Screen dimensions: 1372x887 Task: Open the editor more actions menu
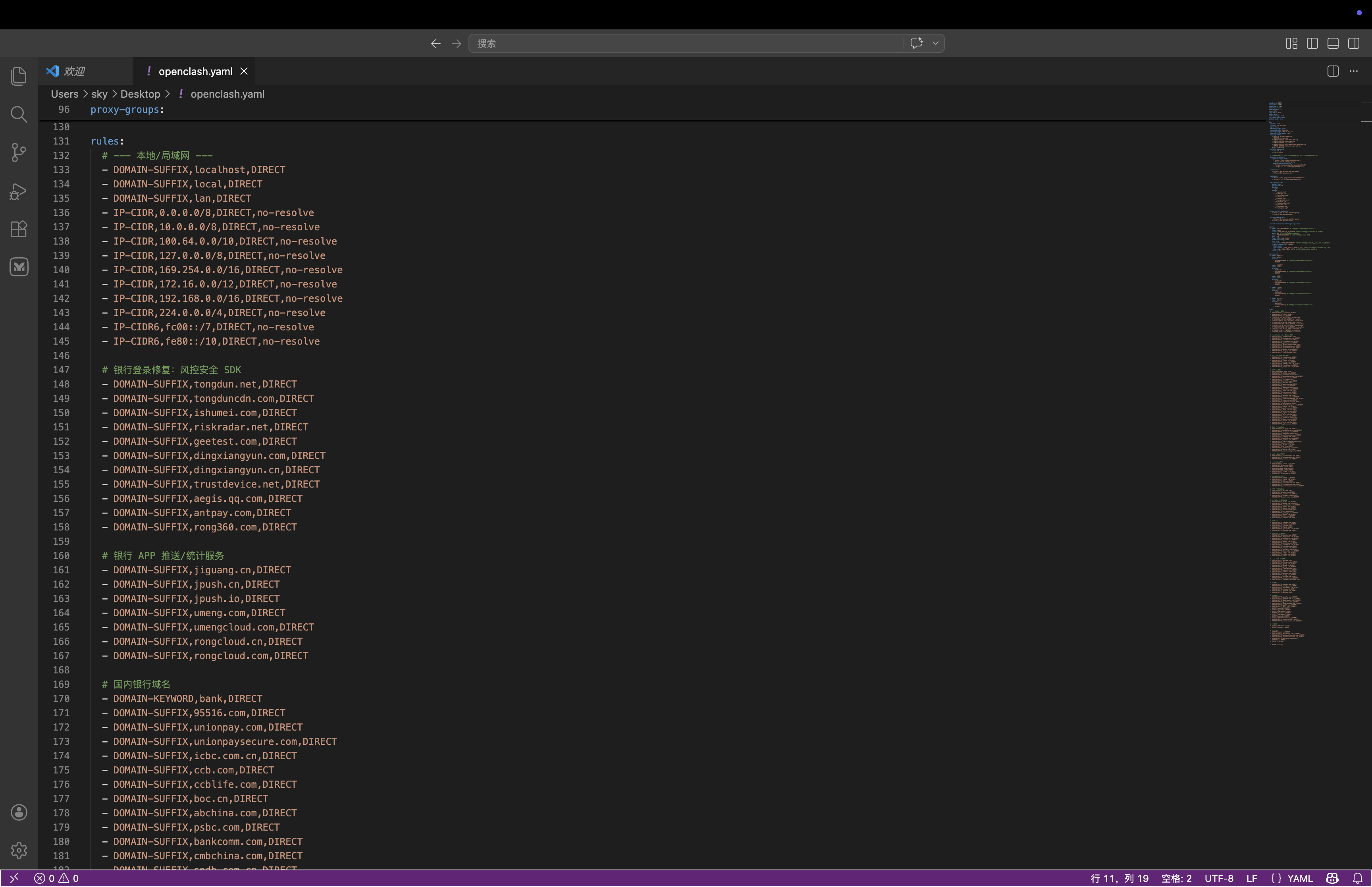click(x=1354, y=71)
